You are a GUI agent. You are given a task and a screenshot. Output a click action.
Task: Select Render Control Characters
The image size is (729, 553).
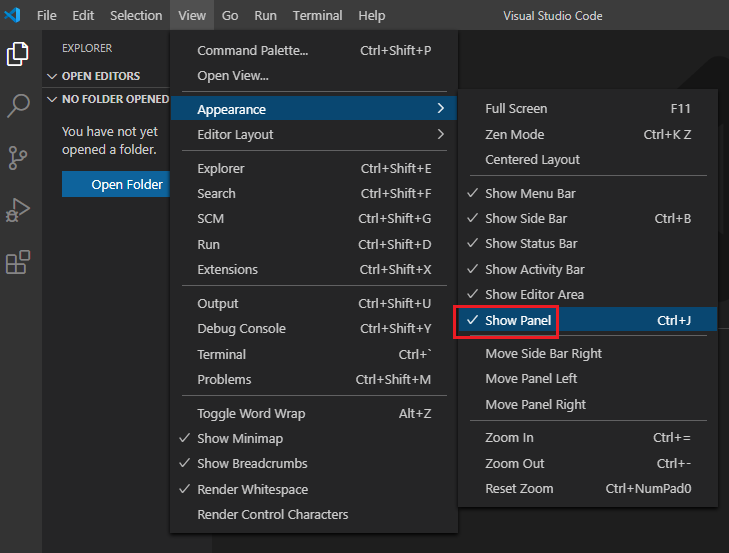coord(314,514)
